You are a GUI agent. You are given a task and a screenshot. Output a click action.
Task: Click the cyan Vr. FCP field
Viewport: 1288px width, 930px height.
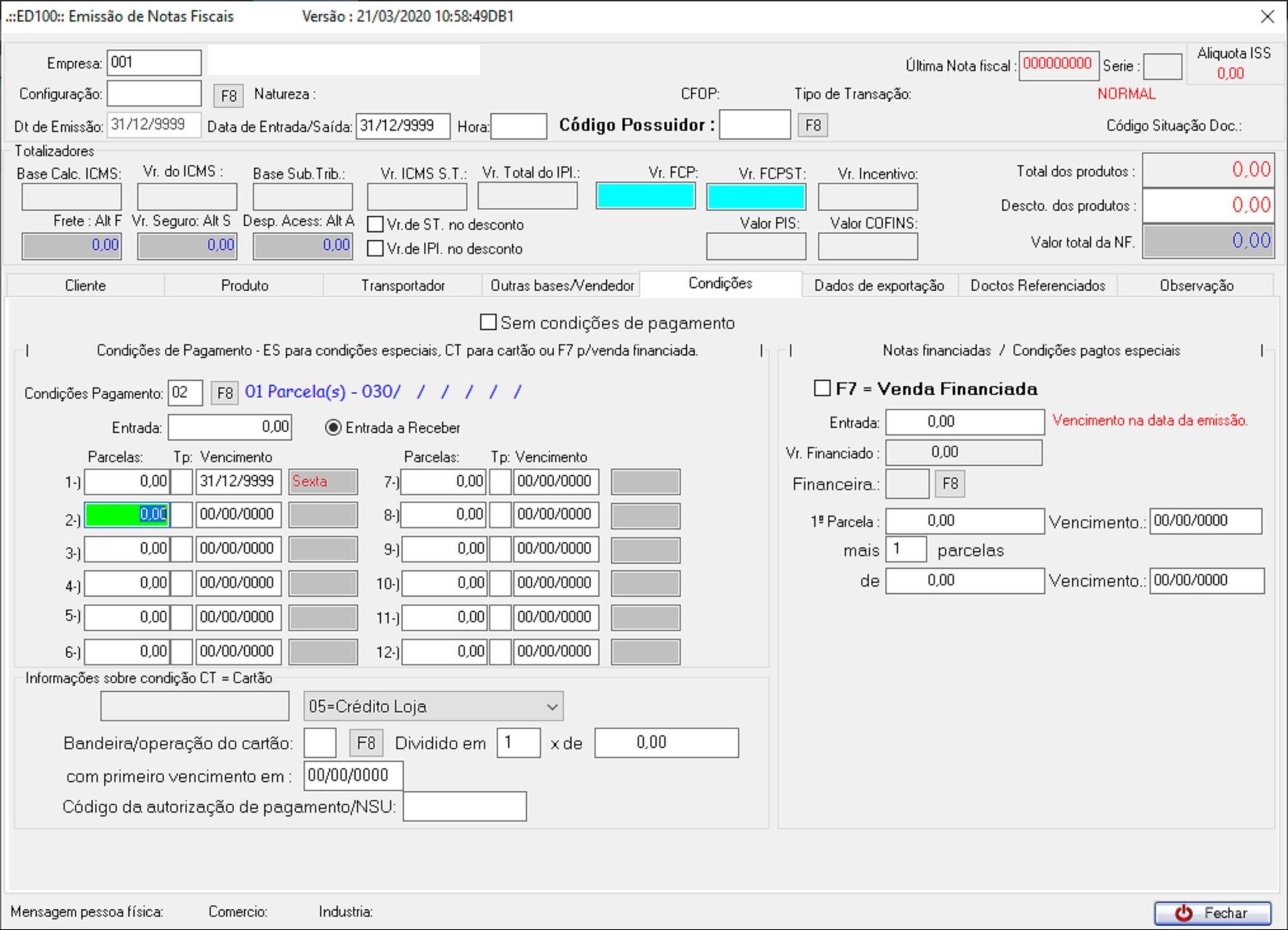click(645, 196)
